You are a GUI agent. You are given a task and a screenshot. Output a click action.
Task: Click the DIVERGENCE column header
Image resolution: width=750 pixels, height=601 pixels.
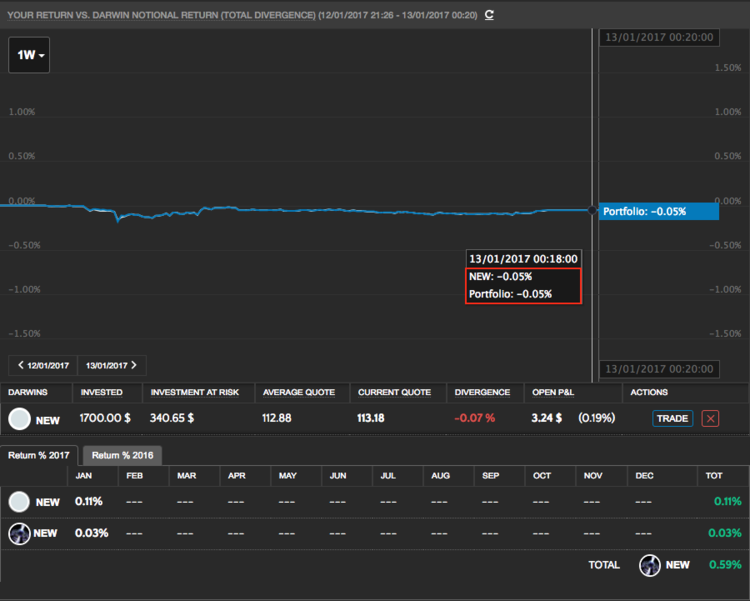click(482, 392)
